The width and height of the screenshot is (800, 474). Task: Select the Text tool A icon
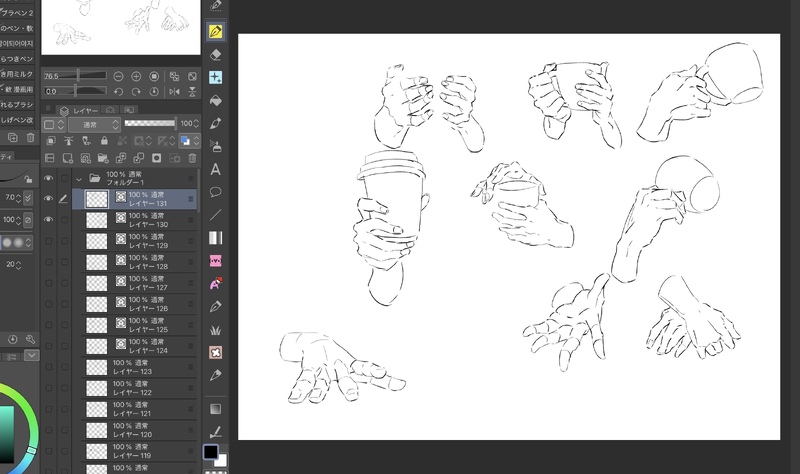[215, 169]
